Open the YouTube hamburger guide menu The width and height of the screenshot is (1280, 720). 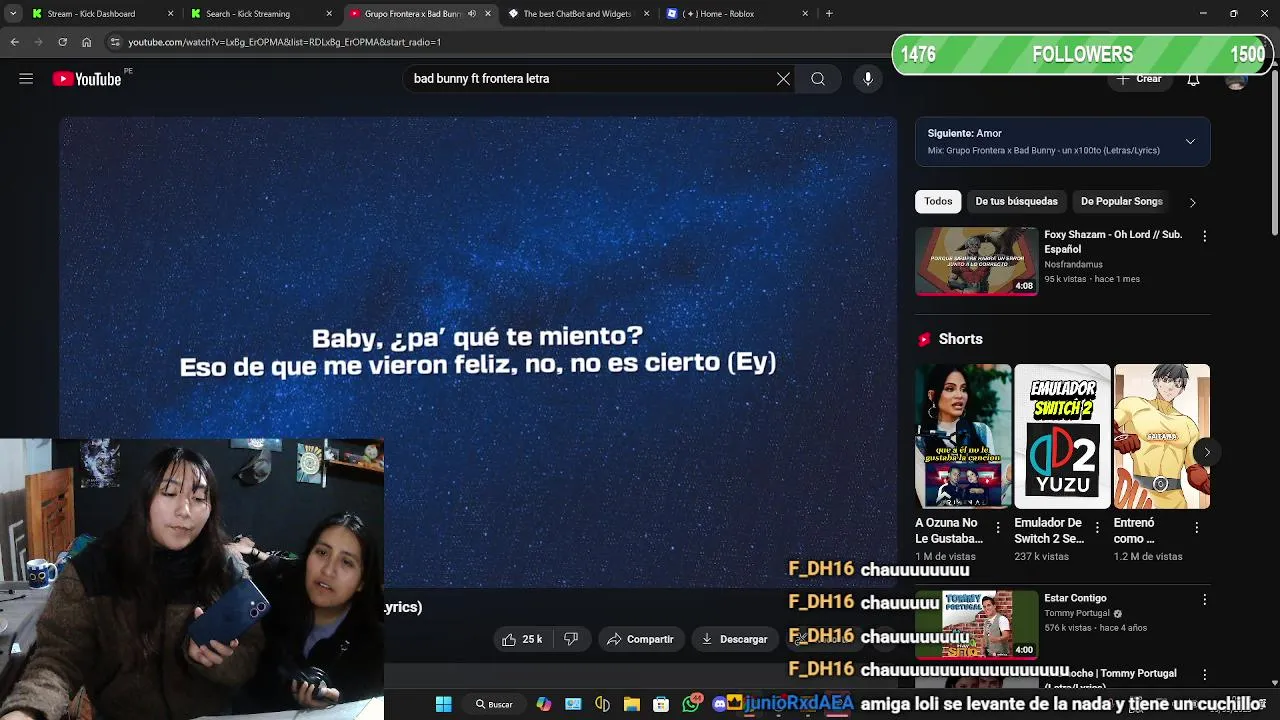(26, 79)
